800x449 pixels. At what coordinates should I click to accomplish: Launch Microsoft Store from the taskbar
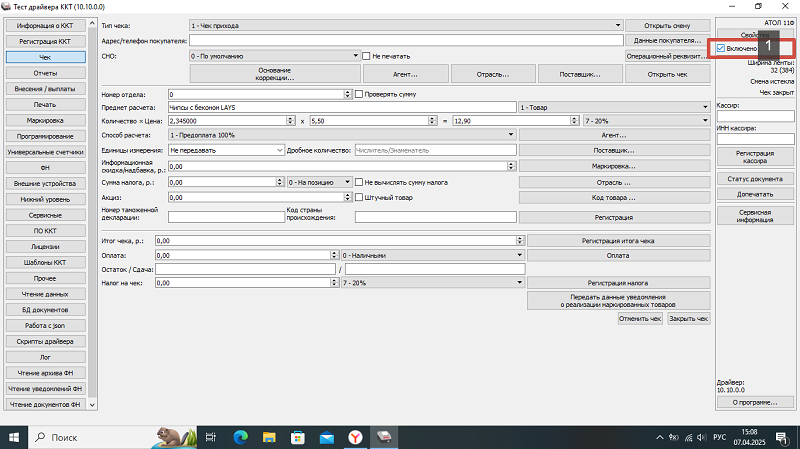click(298, 437)
